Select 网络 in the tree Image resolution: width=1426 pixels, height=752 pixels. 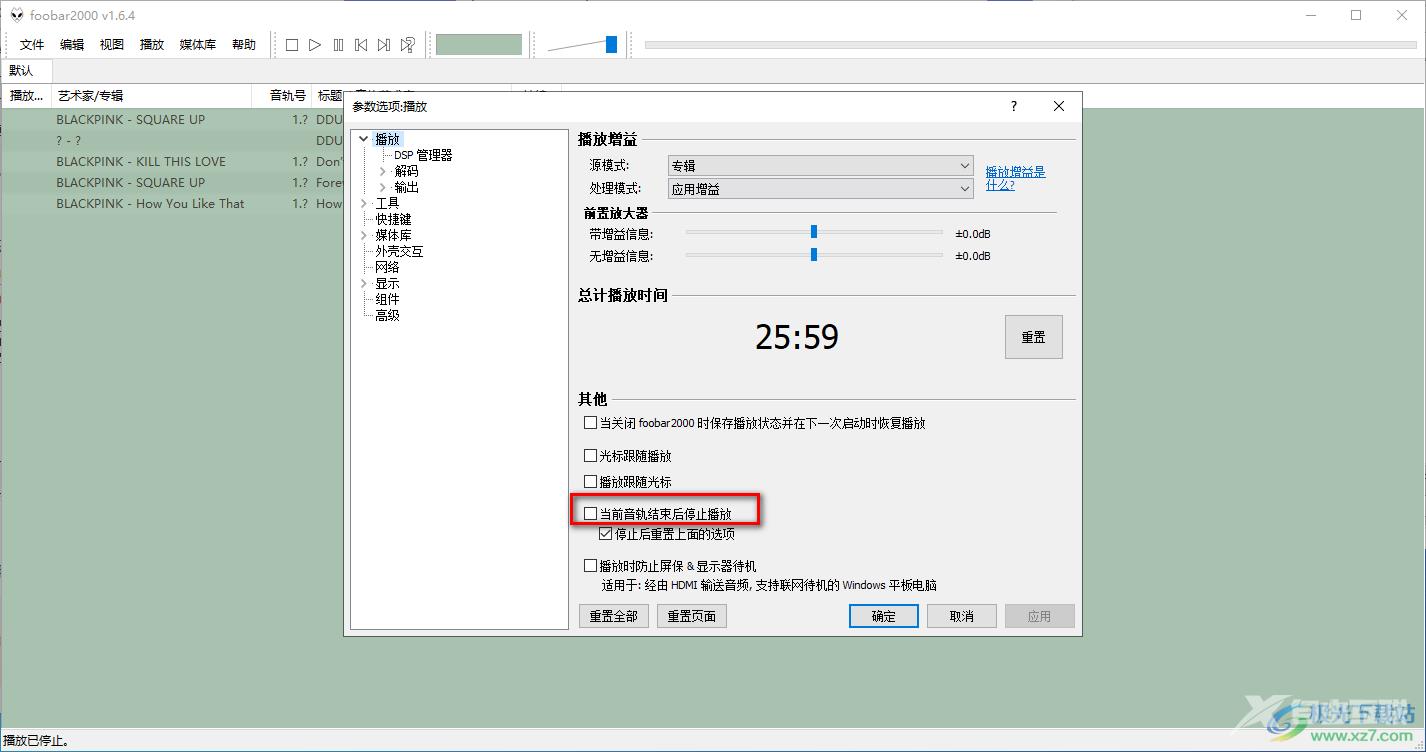click(387, 267)
